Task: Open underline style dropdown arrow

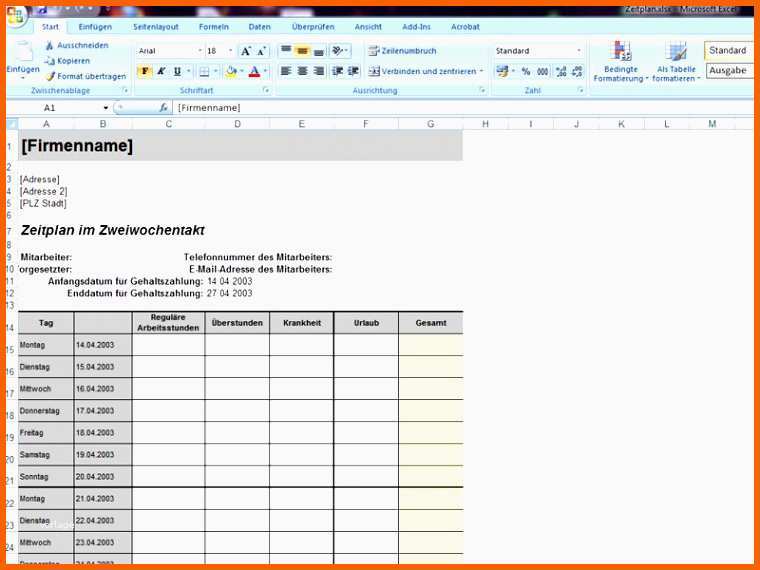Action: [189, 72]
